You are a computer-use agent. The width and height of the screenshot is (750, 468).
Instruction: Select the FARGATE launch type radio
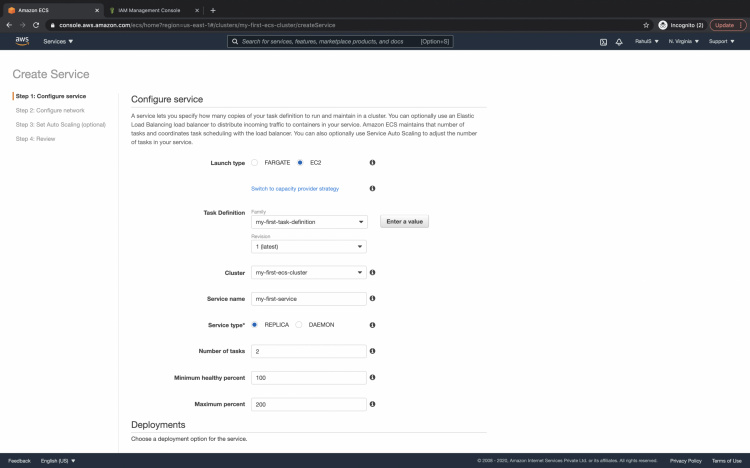coord(254,163)
